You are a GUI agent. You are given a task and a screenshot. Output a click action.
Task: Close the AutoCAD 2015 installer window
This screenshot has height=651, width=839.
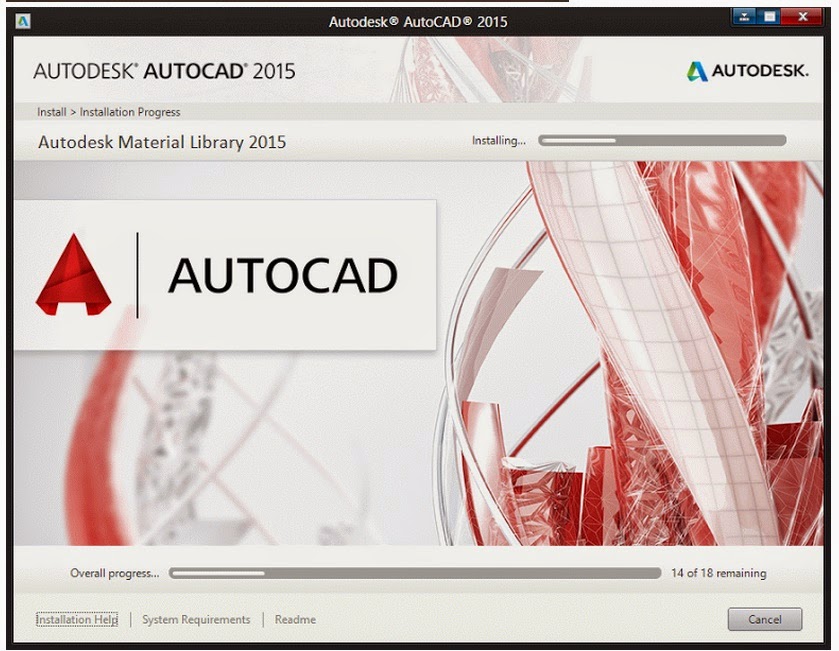[802, 17]
